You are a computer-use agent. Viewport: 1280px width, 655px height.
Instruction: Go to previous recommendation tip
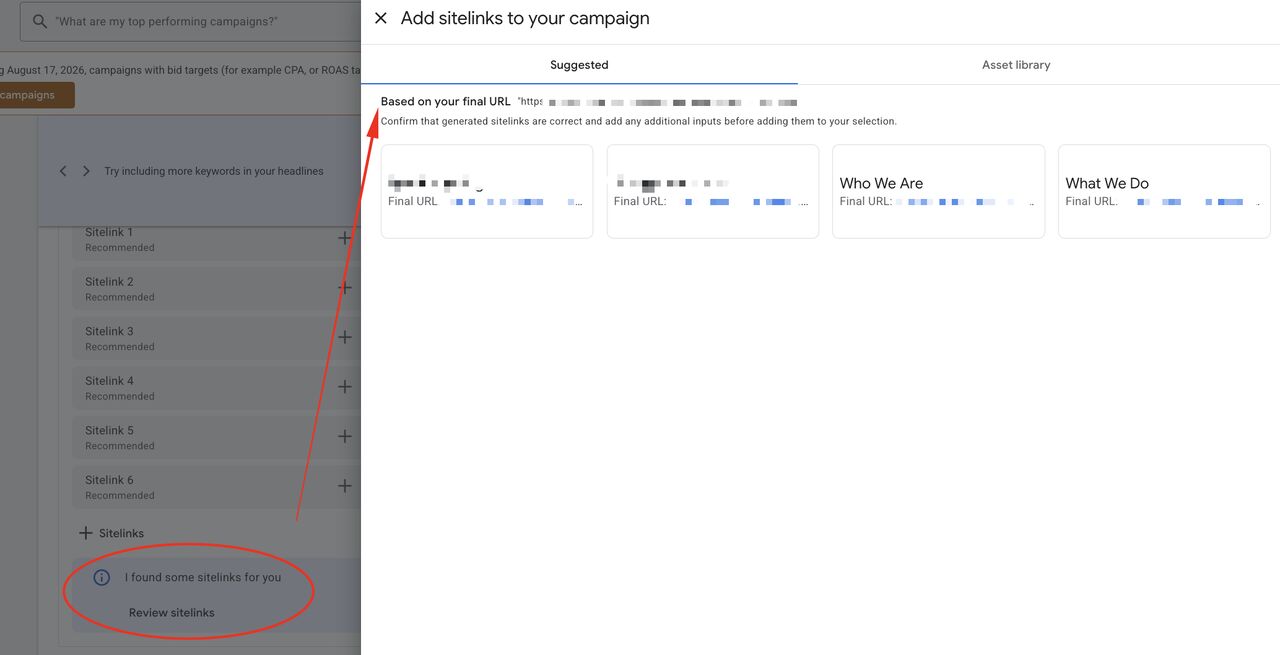(63, 171)
